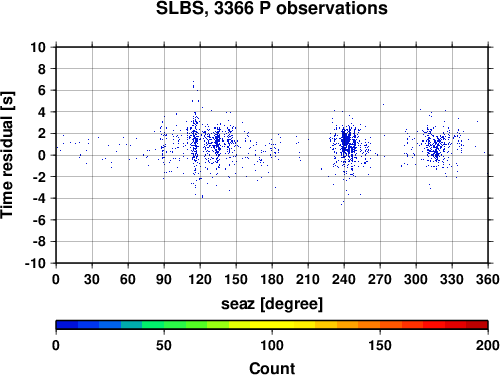Select the dark blue colorbar segment near 0
This screenshot has width=500, height=375.
pyautogui.click(x=67, y=325)
